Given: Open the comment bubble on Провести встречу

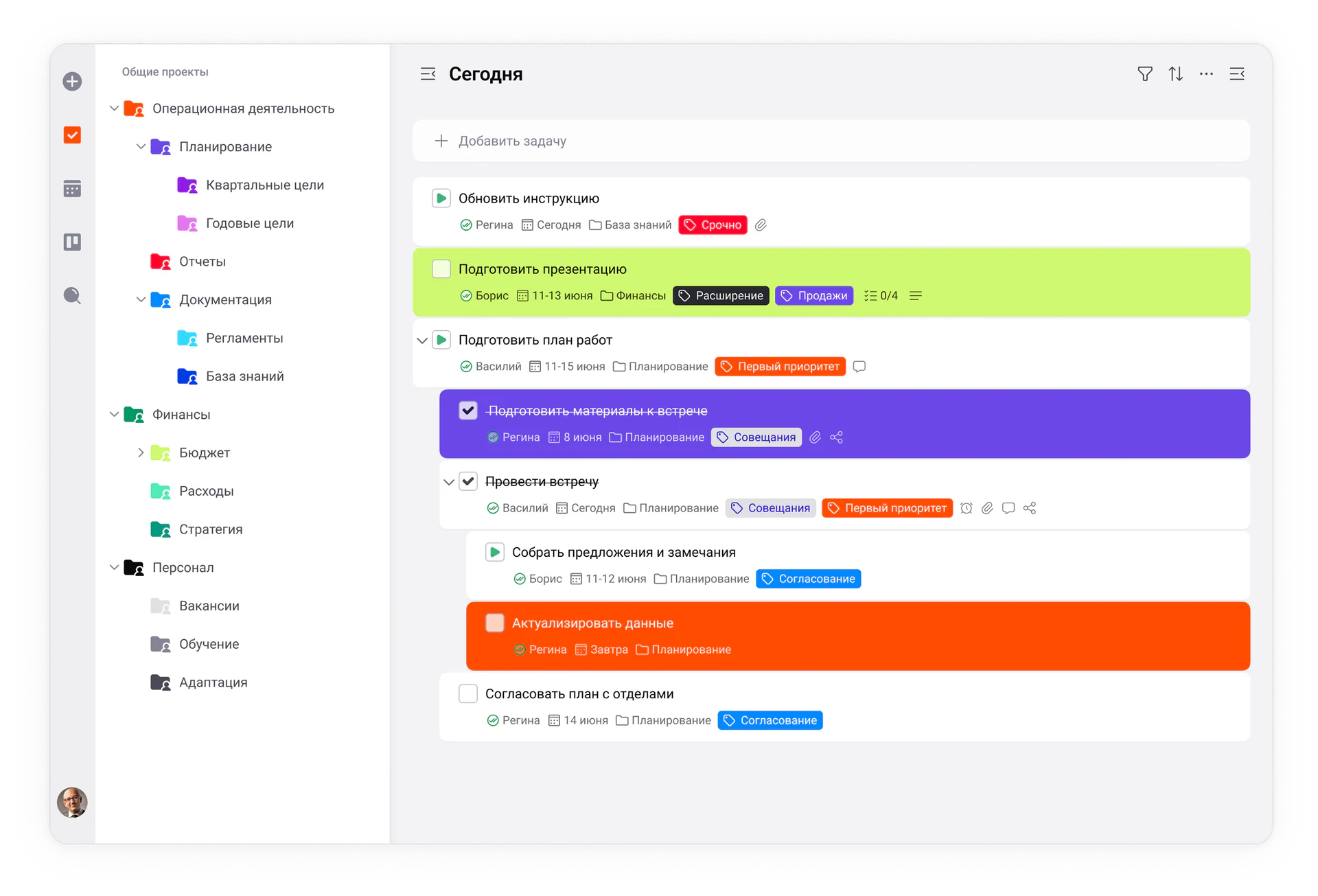Looking at the screenshot, I should coord(1008,508).
